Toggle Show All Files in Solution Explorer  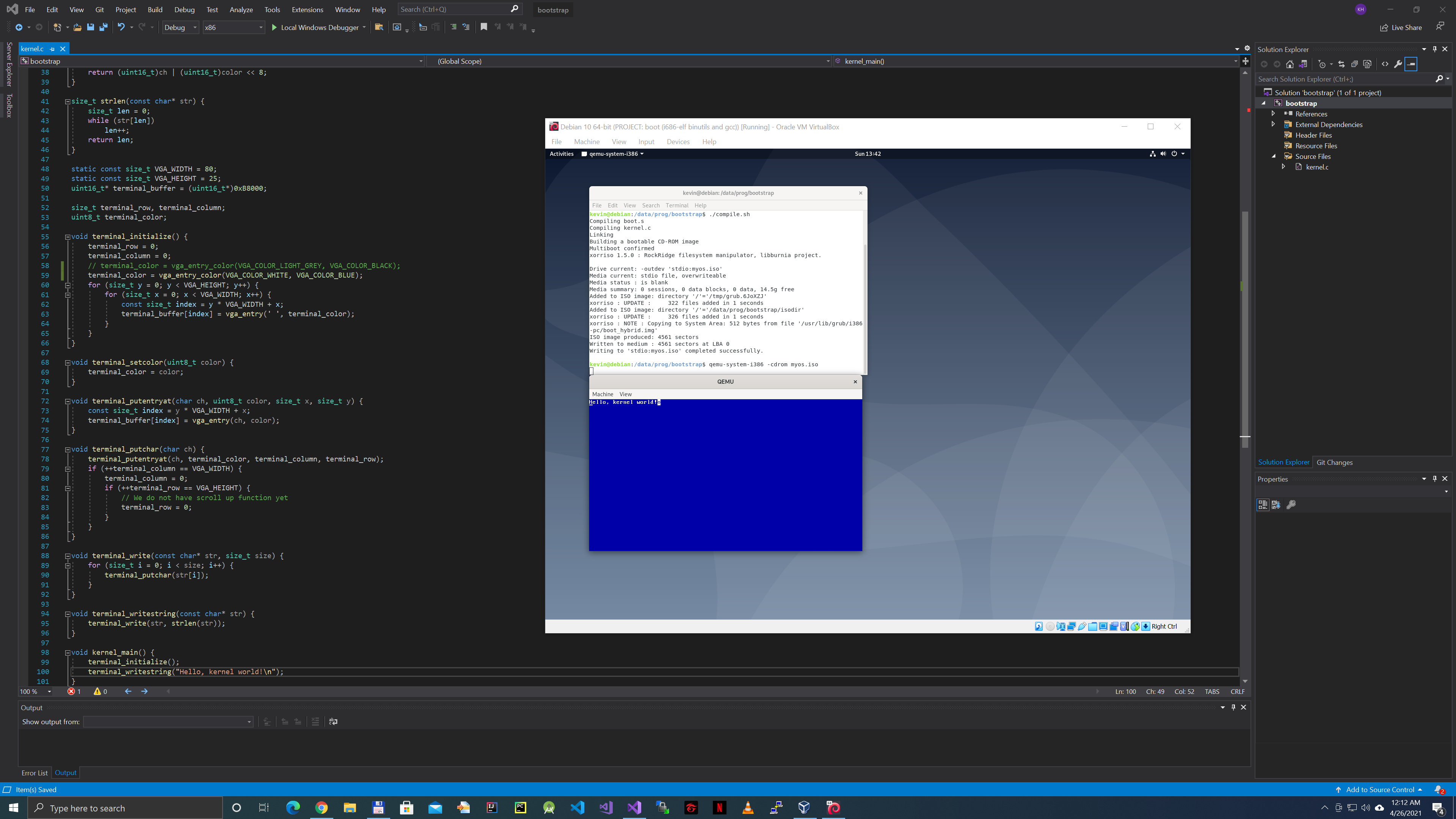[1367, 64]
